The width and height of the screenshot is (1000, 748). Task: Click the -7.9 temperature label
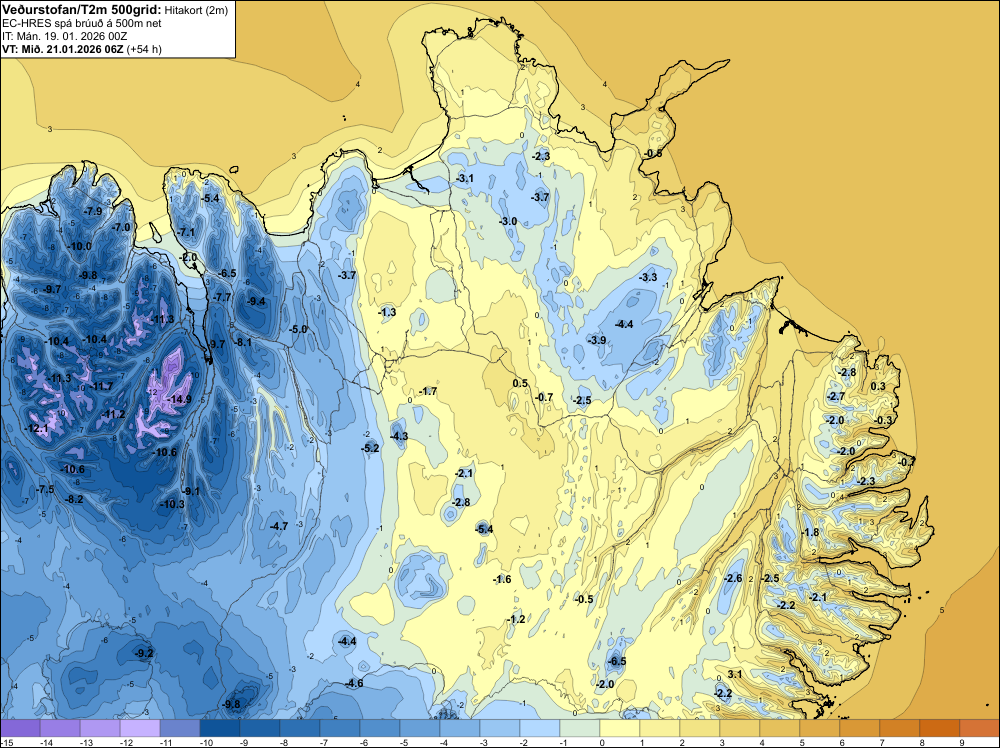point(92,211)
